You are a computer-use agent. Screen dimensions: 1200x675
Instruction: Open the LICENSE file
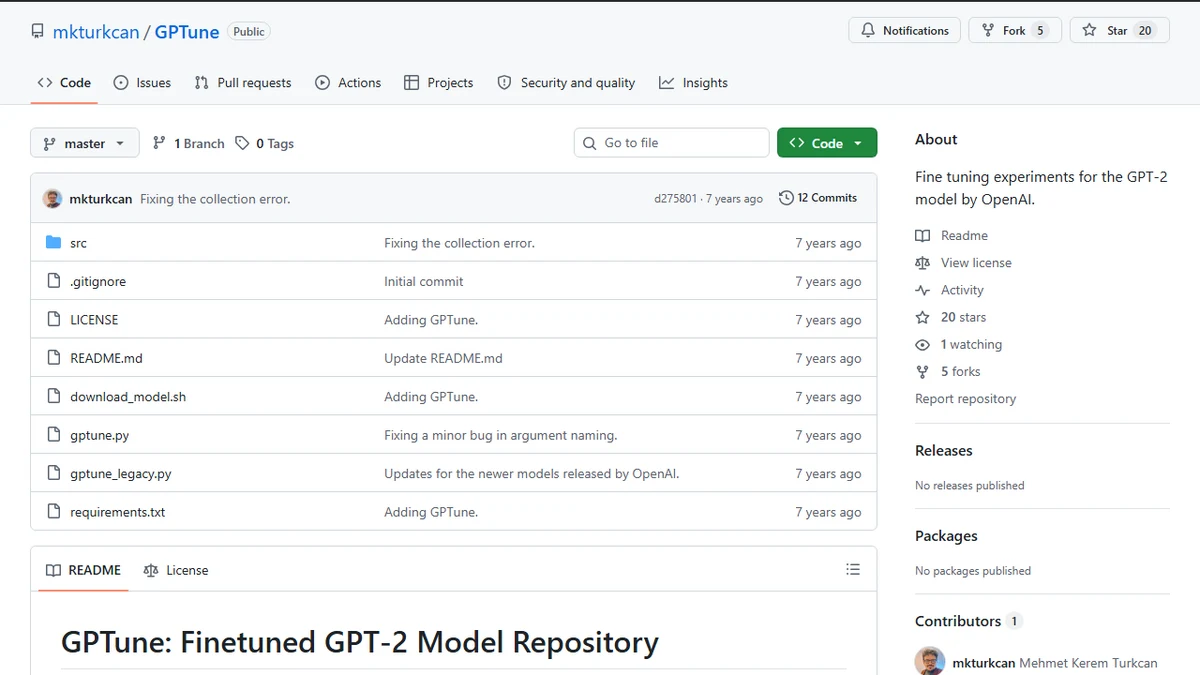[94, 320]
